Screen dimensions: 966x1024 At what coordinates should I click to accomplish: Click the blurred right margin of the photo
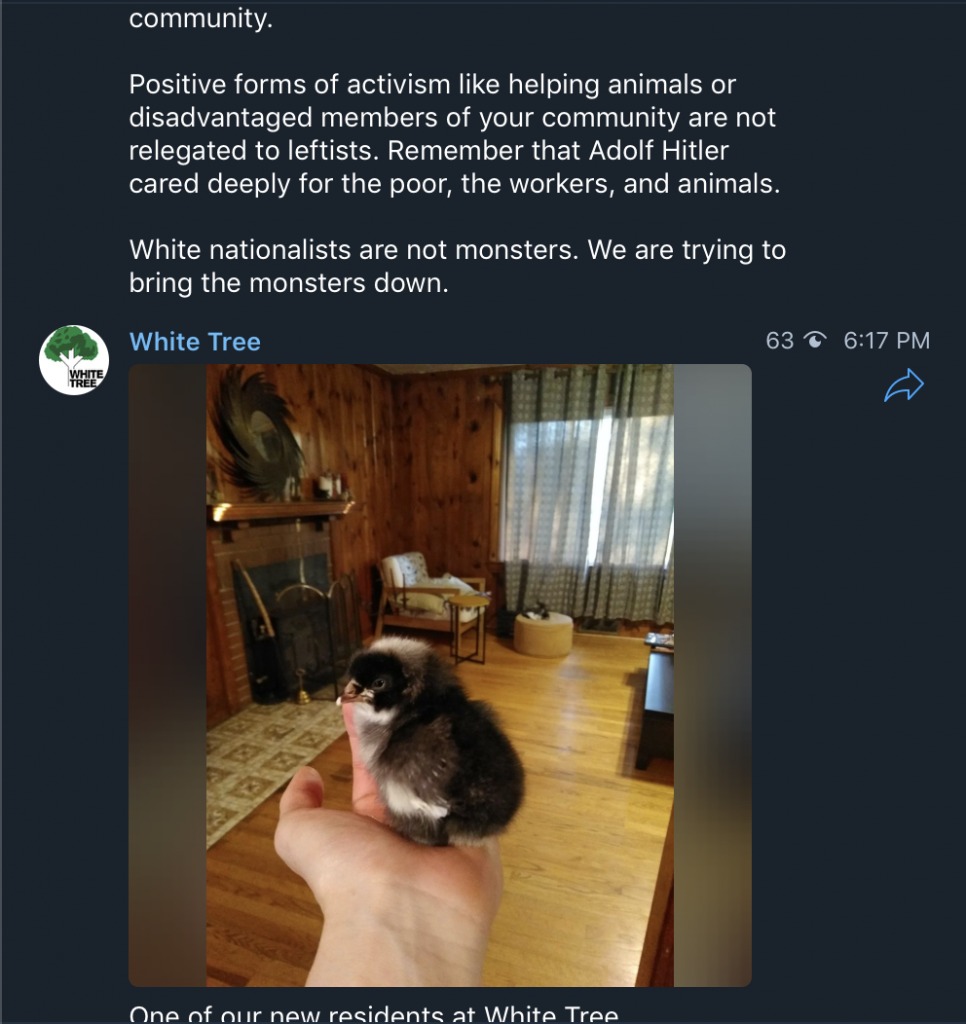[x=712, y=675]
